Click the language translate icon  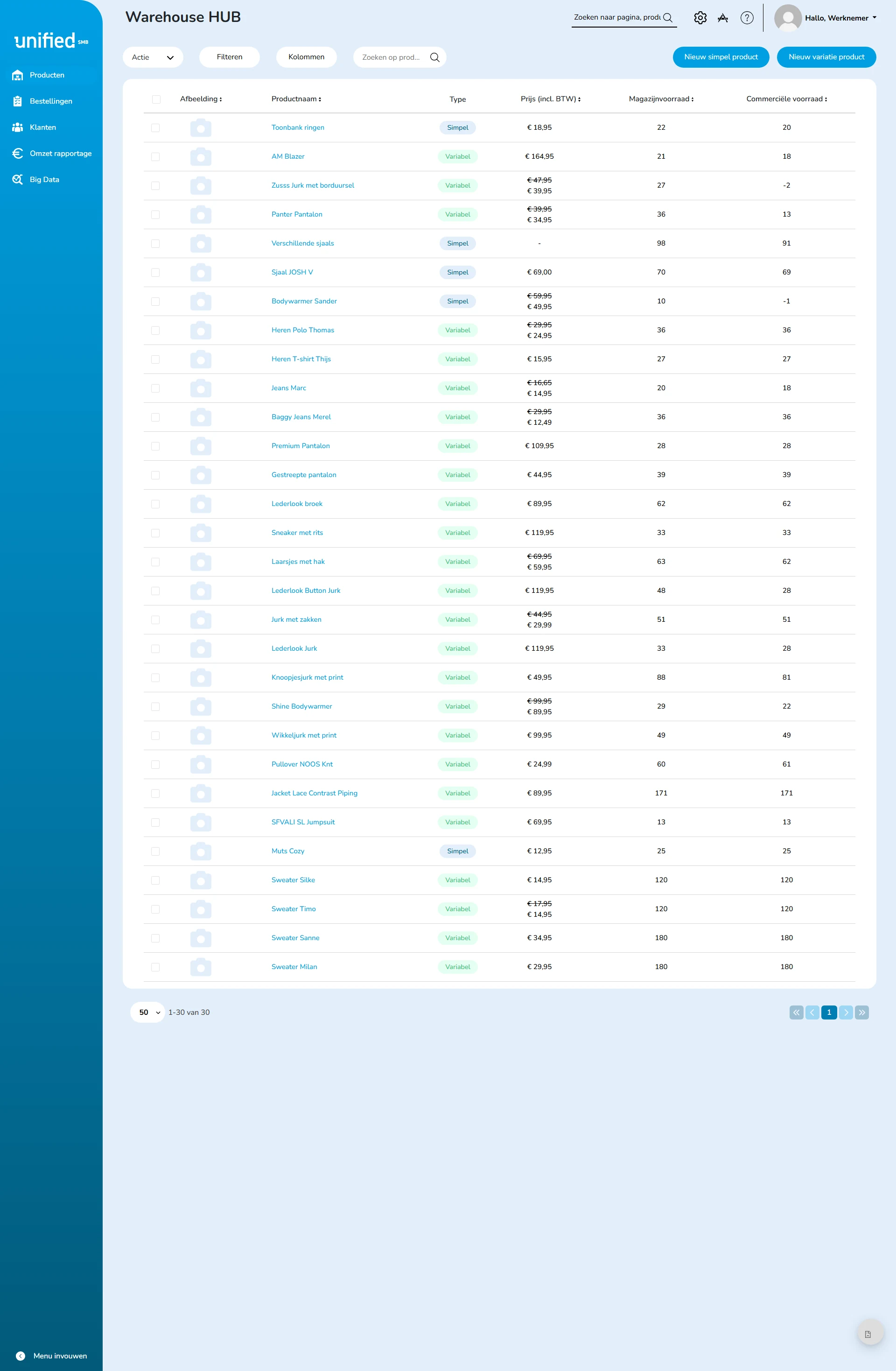pos(723,18)
